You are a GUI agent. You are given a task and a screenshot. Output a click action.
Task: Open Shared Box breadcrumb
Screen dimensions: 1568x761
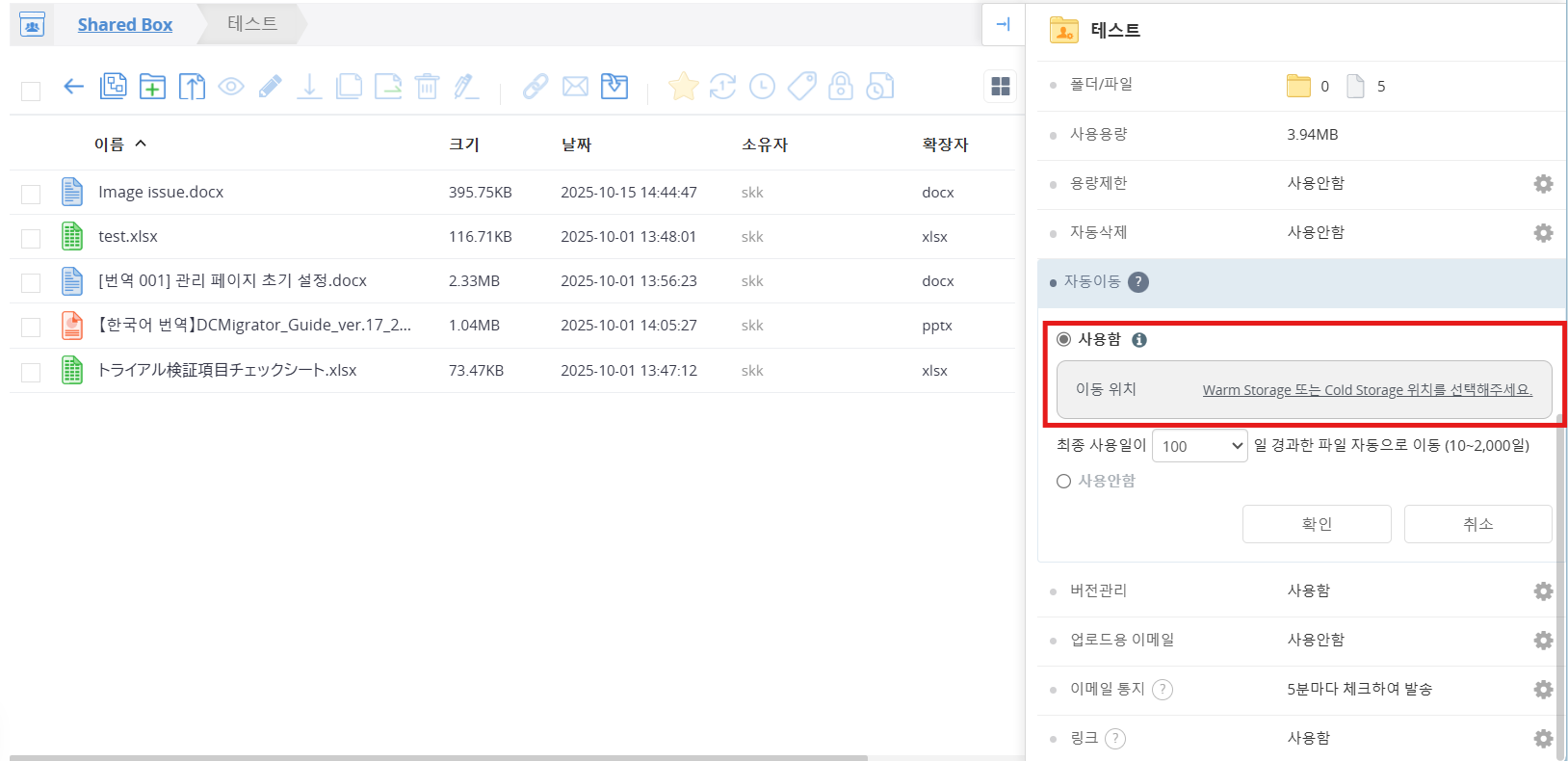(x=125, y=25)
